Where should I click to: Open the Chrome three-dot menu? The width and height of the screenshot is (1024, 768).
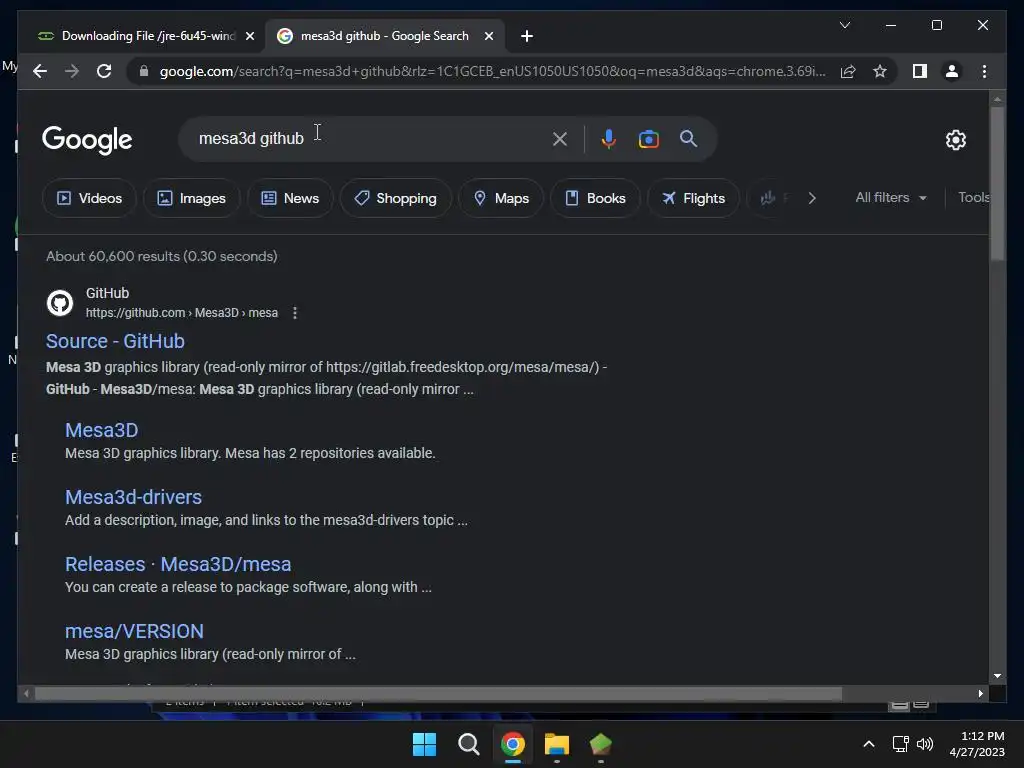pyautogui.click(x=984, y=71)
